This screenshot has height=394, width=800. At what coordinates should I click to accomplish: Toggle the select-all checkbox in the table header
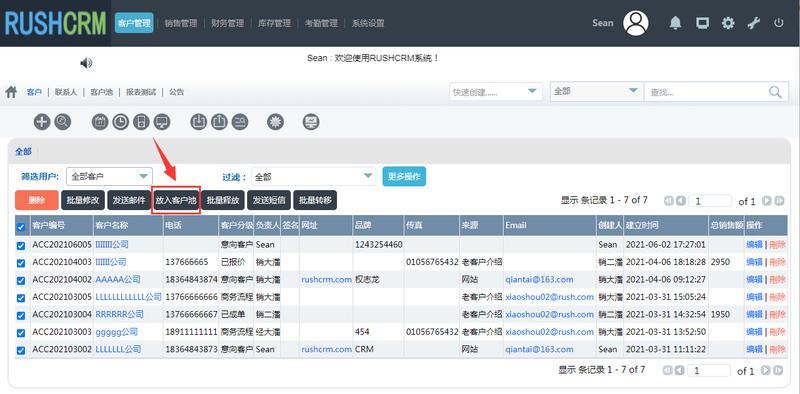(21, 227)
